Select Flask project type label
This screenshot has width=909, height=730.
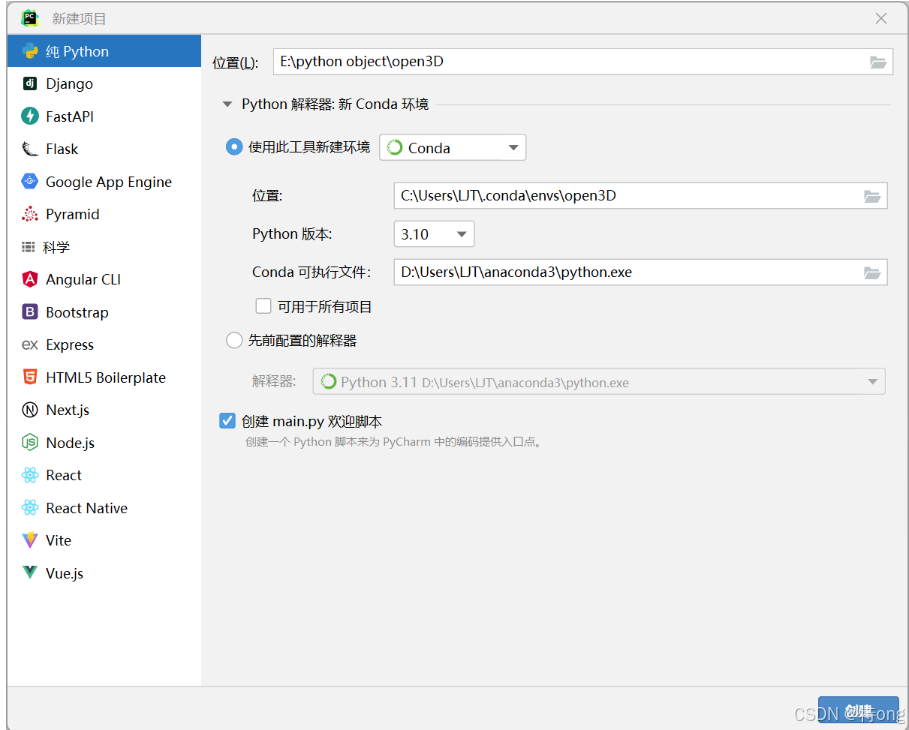61,149
